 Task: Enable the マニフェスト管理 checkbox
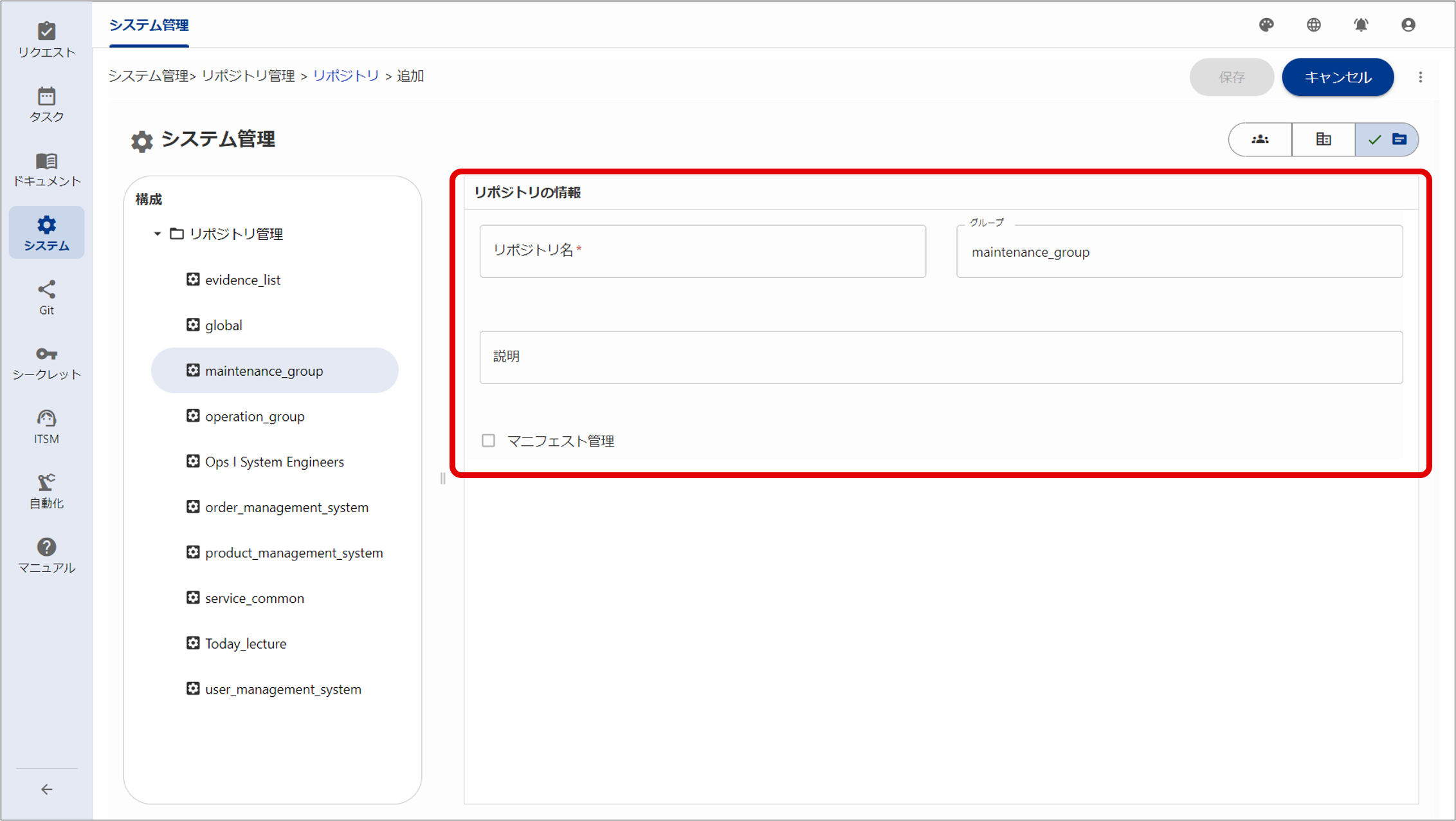tap(488, 441)
